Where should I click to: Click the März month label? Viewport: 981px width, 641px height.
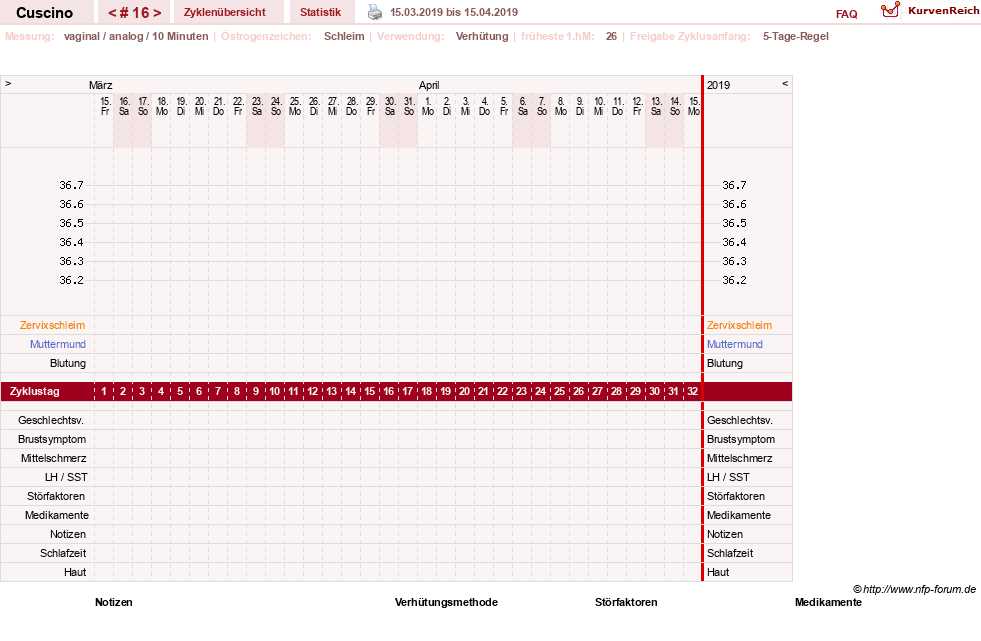[101, 85]
